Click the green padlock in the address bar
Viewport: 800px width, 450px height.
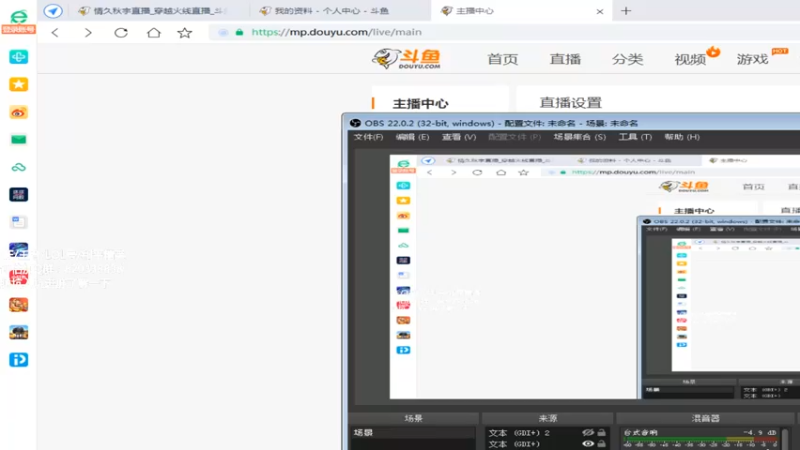[239, 32]
